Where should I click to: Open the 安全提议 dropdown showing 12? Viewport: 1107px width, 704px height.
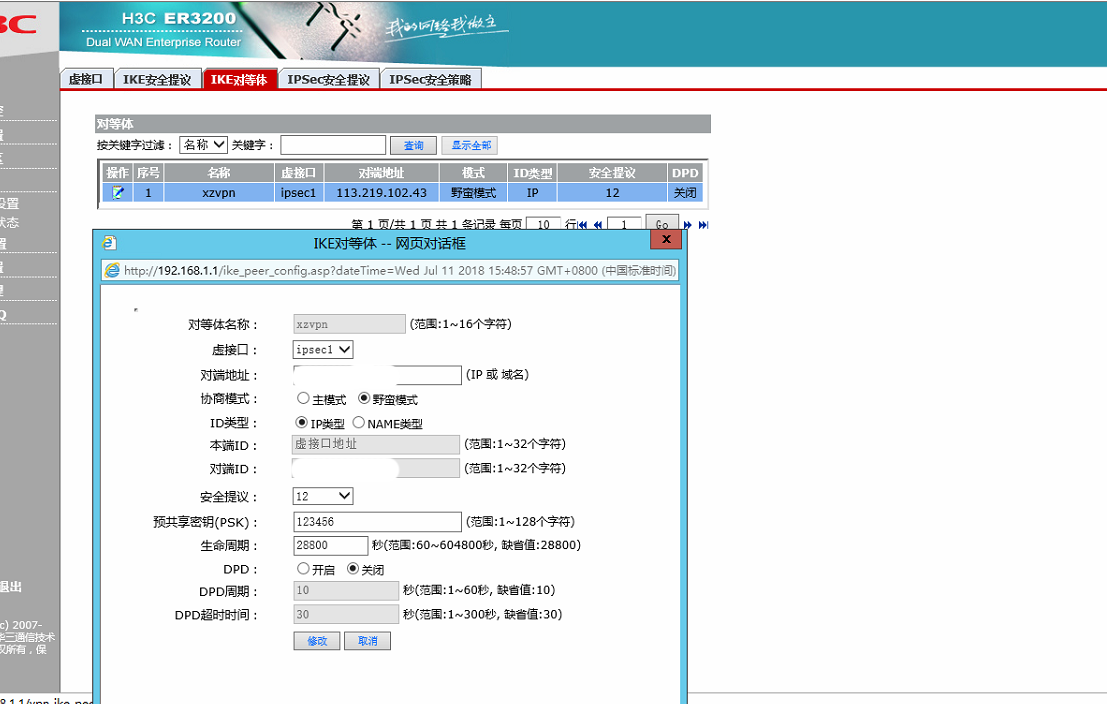[323, 496]
